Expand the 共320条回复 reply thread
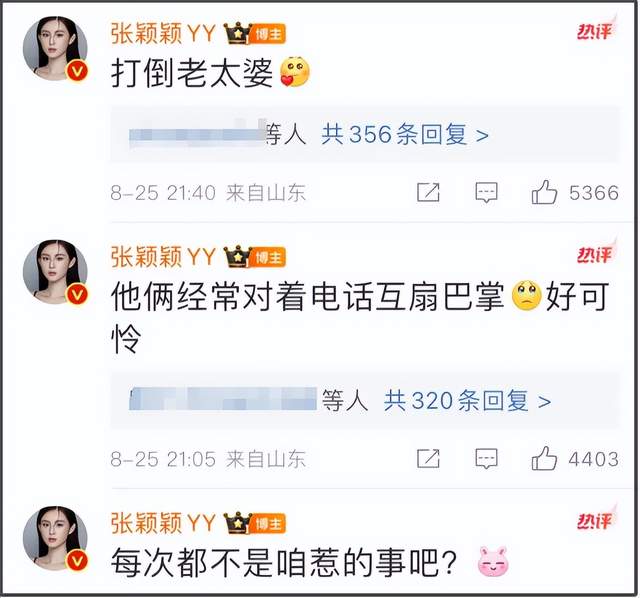 (x=467, y=400)
